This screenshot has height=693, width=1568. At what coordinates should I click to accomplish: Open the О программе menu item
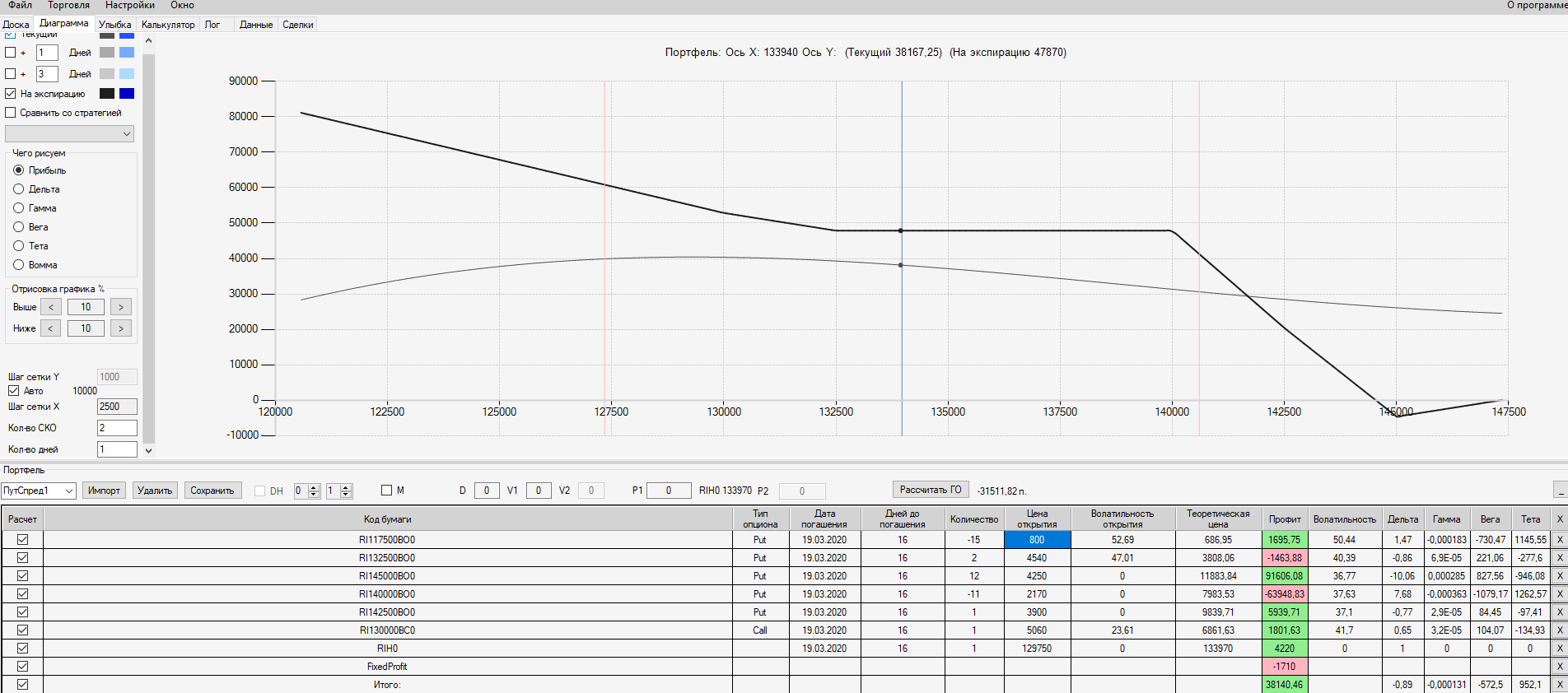(1537, 6)
